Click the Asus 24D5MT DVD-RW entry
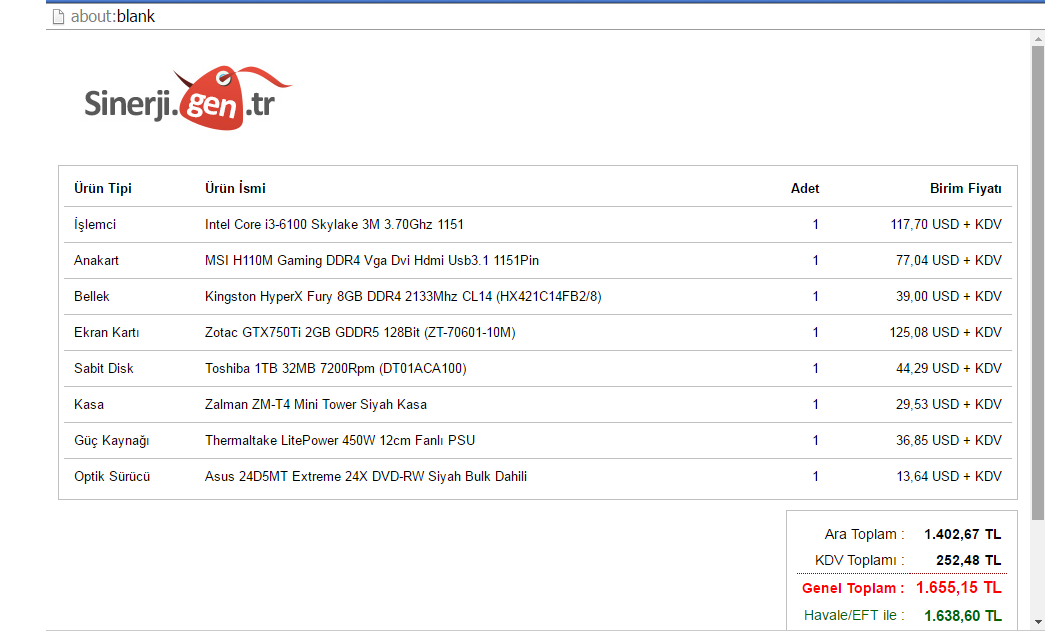 pos(365,476)
